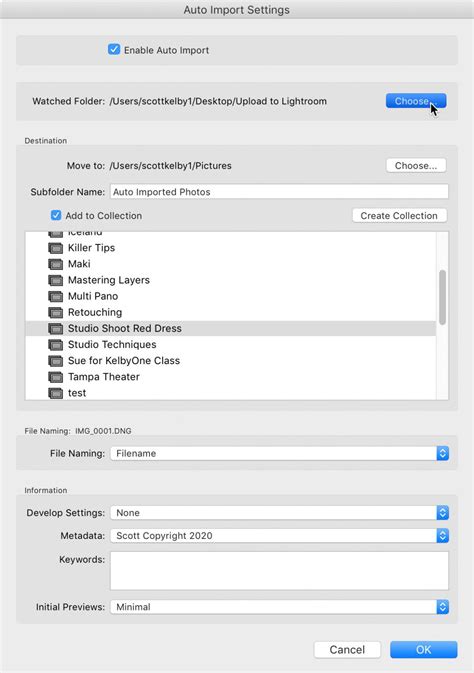
Task: Click the test collection icon
Action: tap(55, 393)
